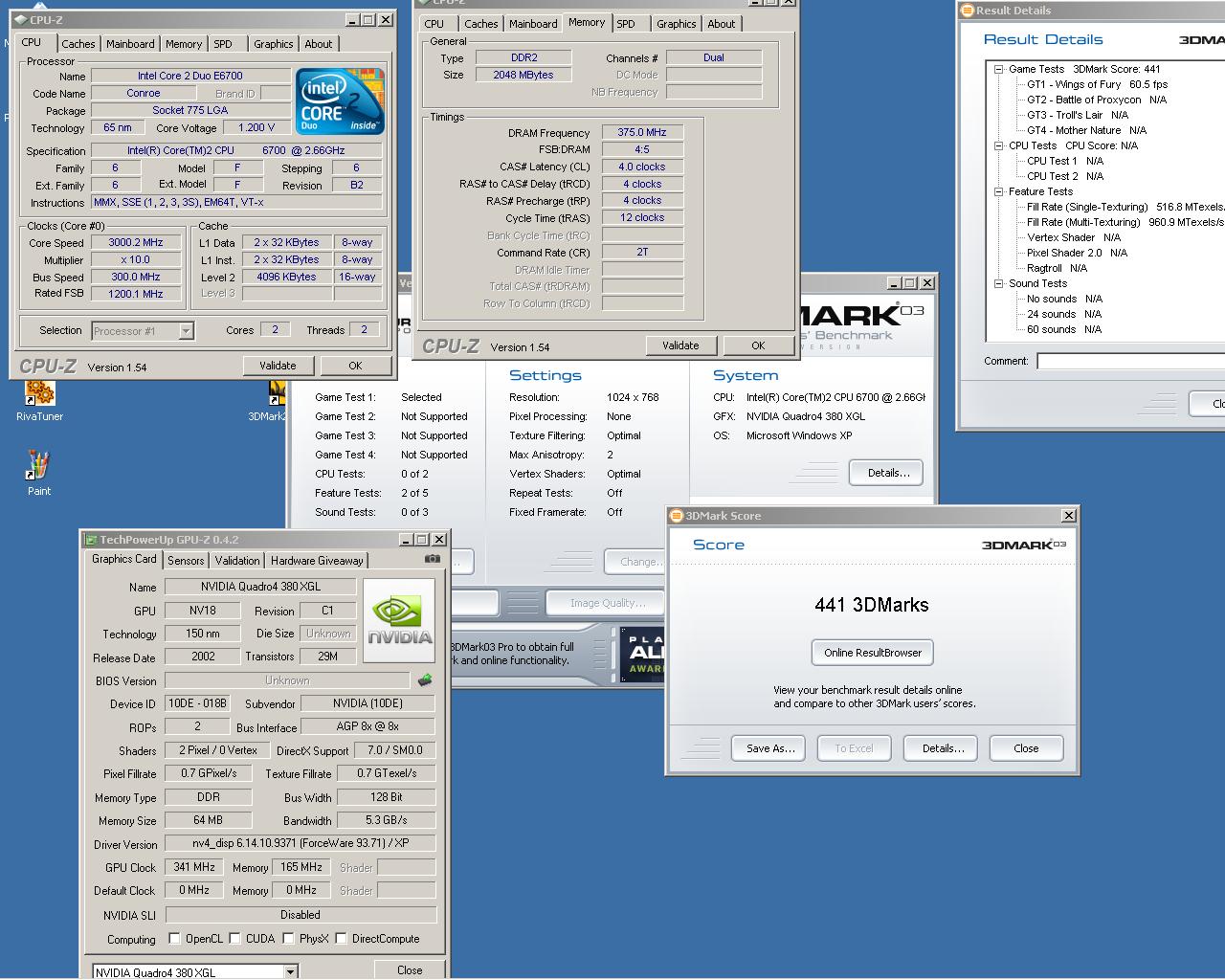Image resolution: width=1225 pixels, height=980 pixels.
Task: Click the Close button in the 3DMark Score dialog
Action: pos(1026,748)
